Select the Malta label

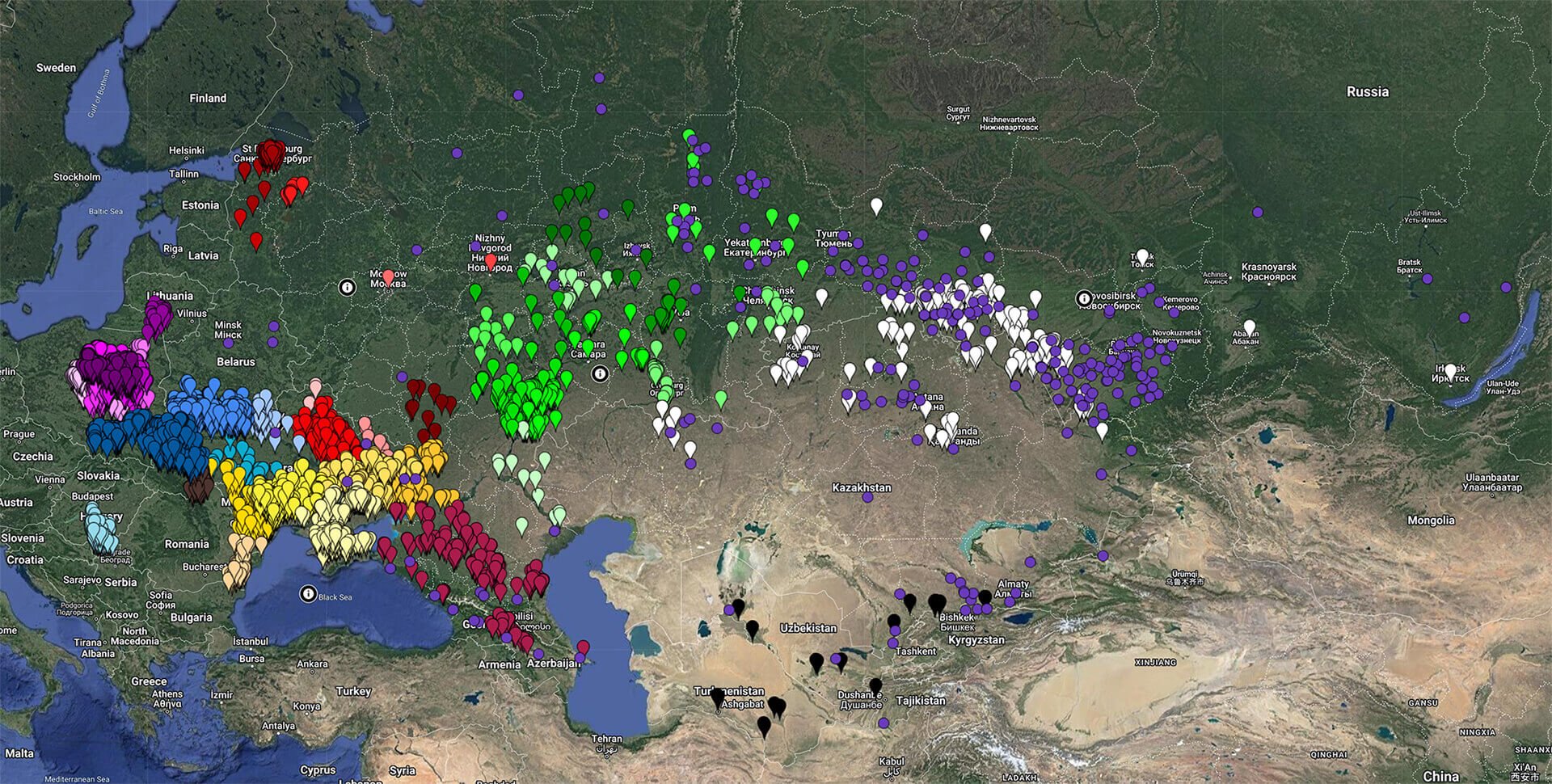coord(19,753)
